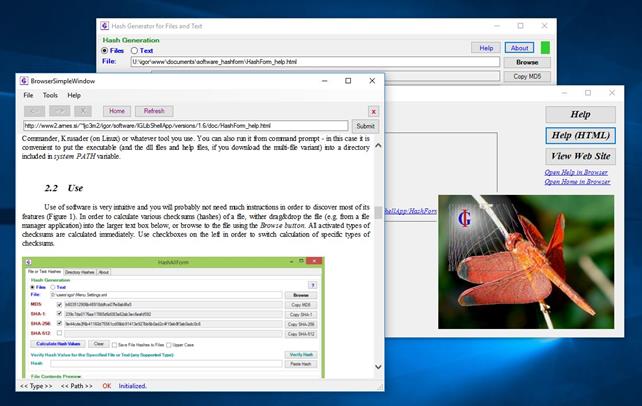Click the browser forward arrow button
Image resolution: width=642 pixels, height=406 pixels.
[x=59, y=110]
